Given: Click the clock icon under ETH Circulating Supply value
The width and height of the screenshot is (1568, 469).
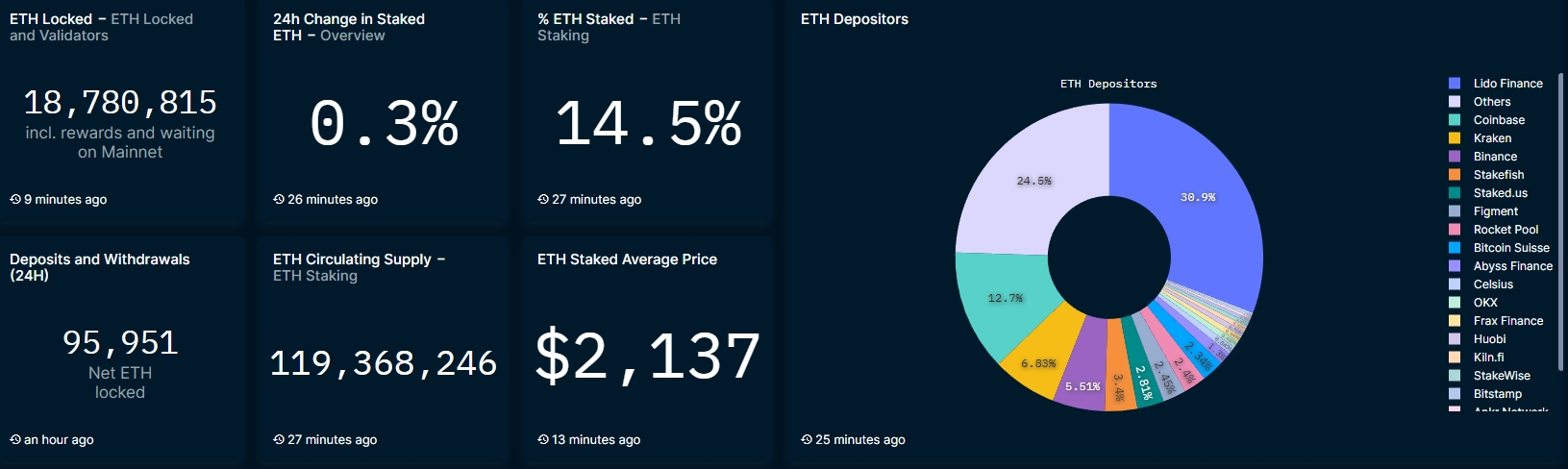Looking at the screenshot, I should click(279, 440).
